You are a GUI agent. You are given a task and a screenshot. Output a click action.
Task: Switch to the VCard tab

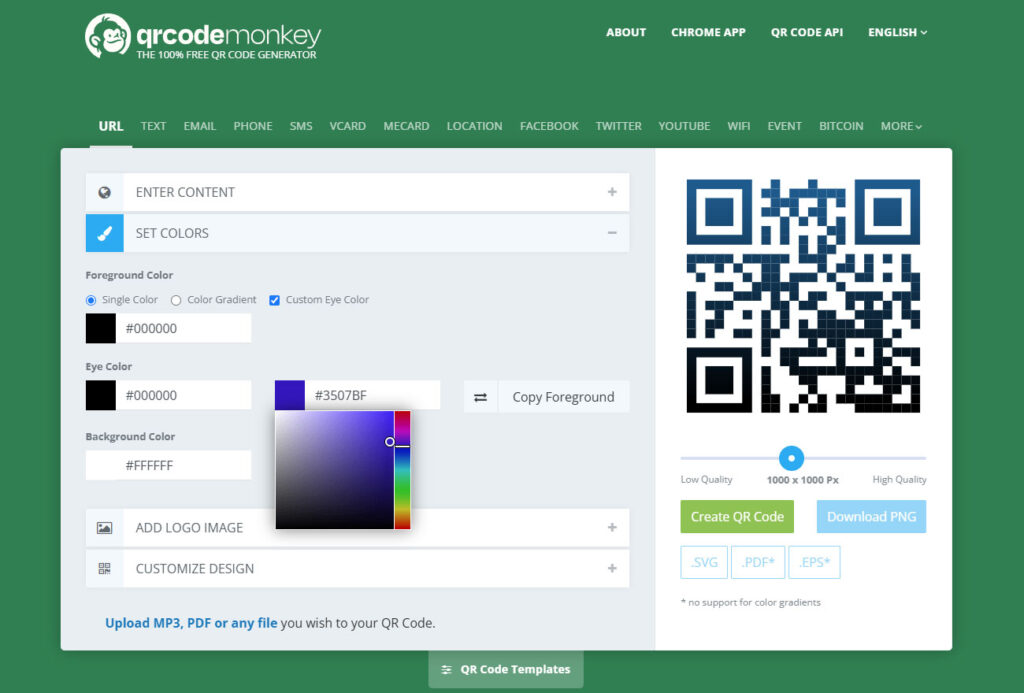pos(347,126)
